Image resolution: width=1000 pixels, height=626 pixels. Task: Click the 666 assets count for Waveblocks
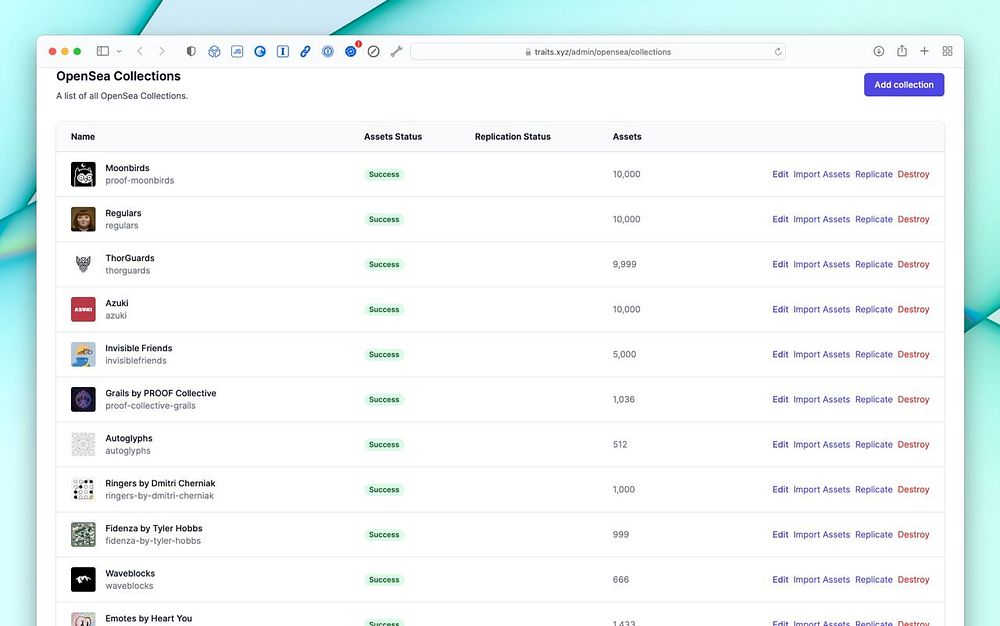(x=621, y=579)
